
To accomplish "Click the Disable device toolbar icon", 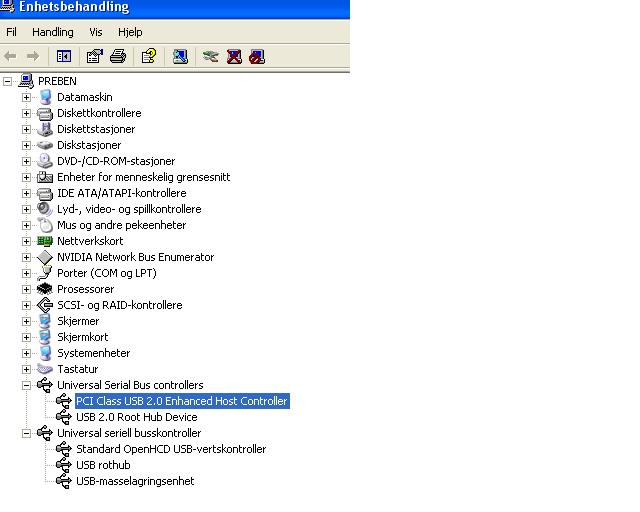I will (x=257, y=56).
